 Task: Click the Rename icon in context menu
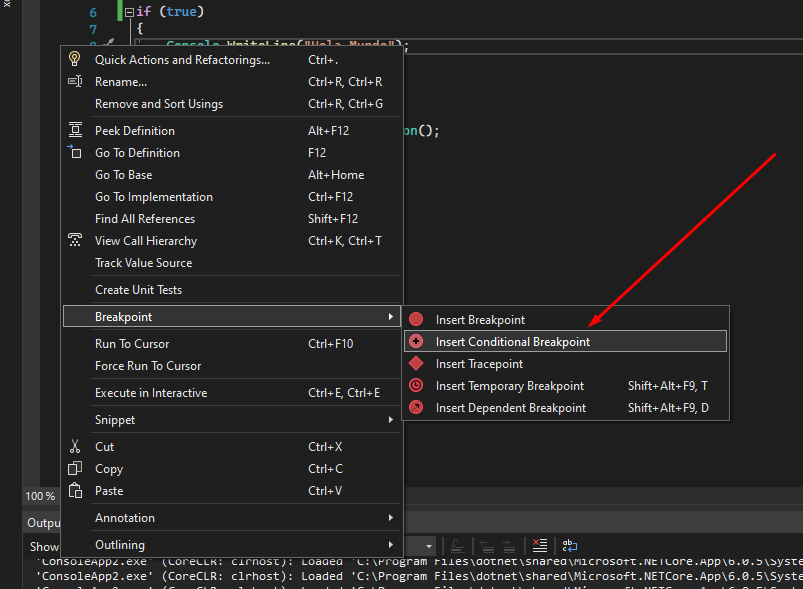point(75,82)
